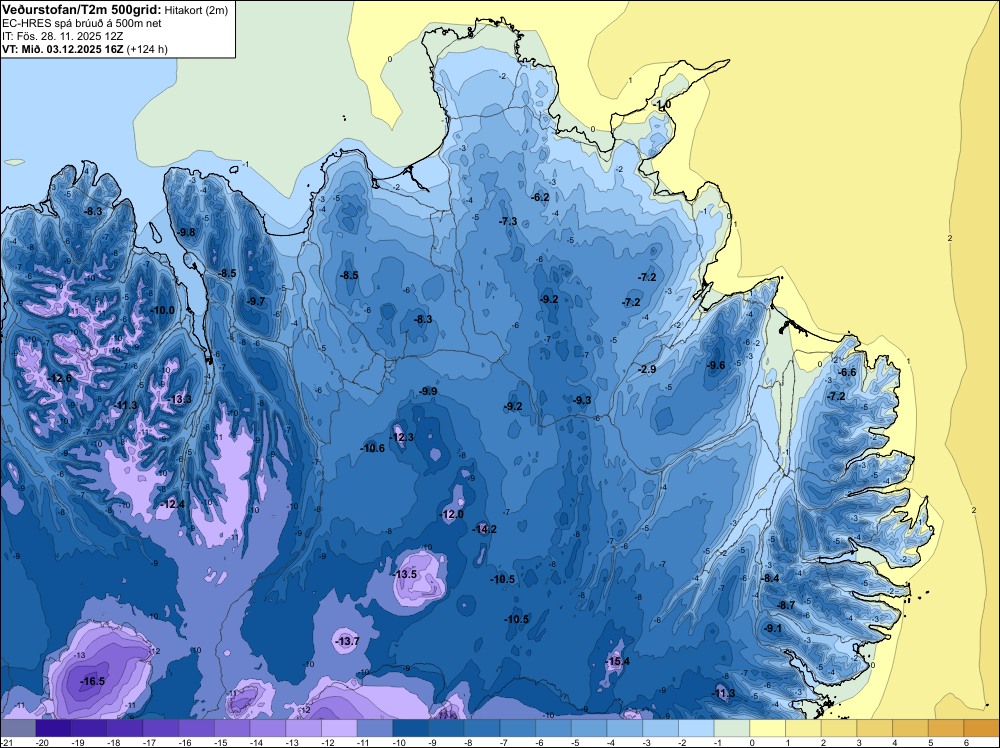Click the -13.5 temperature label
The width and height of the screenshot is (1000, 748).
404,574
